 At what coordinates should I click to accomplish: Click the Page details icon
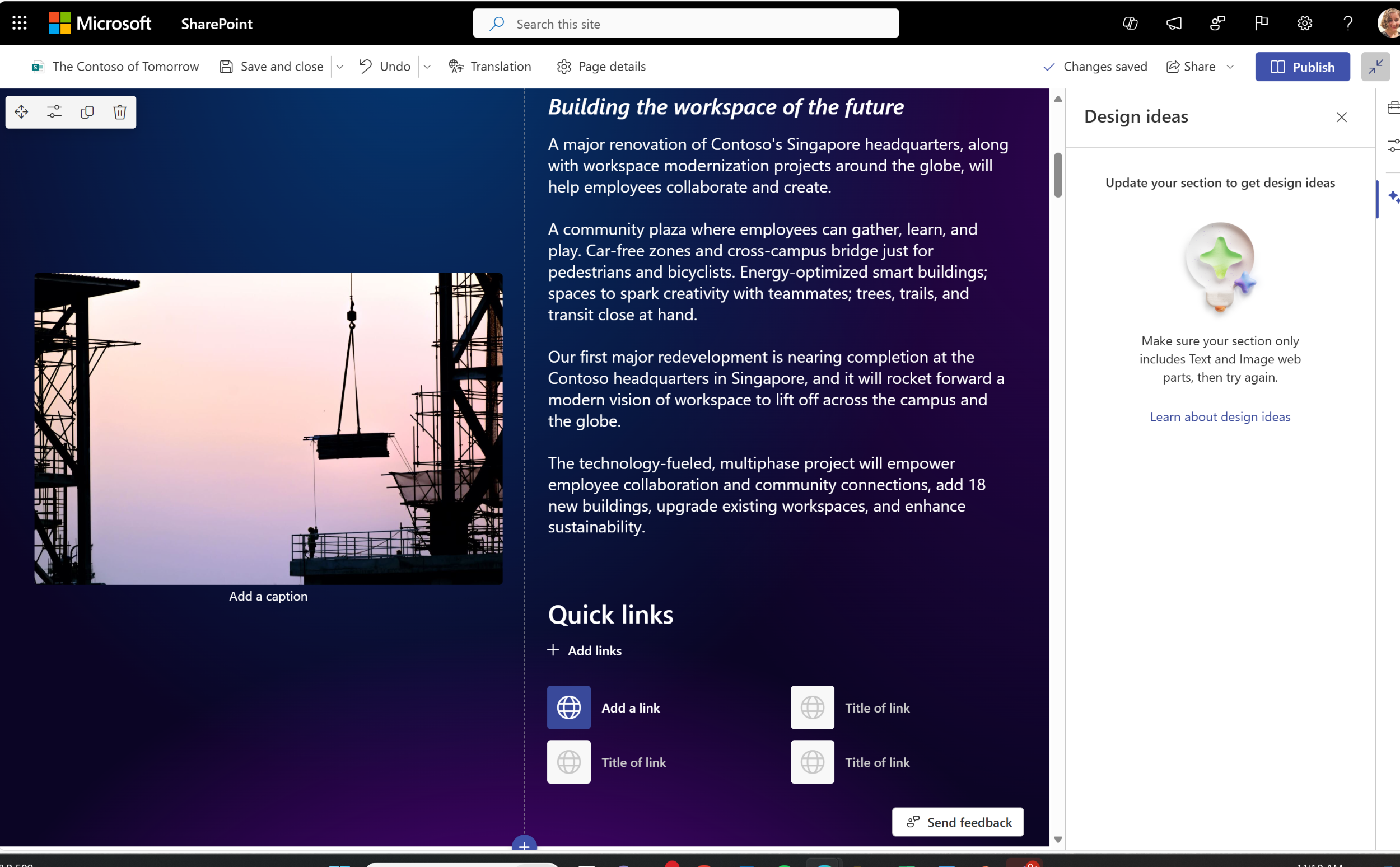coord(564,66)
